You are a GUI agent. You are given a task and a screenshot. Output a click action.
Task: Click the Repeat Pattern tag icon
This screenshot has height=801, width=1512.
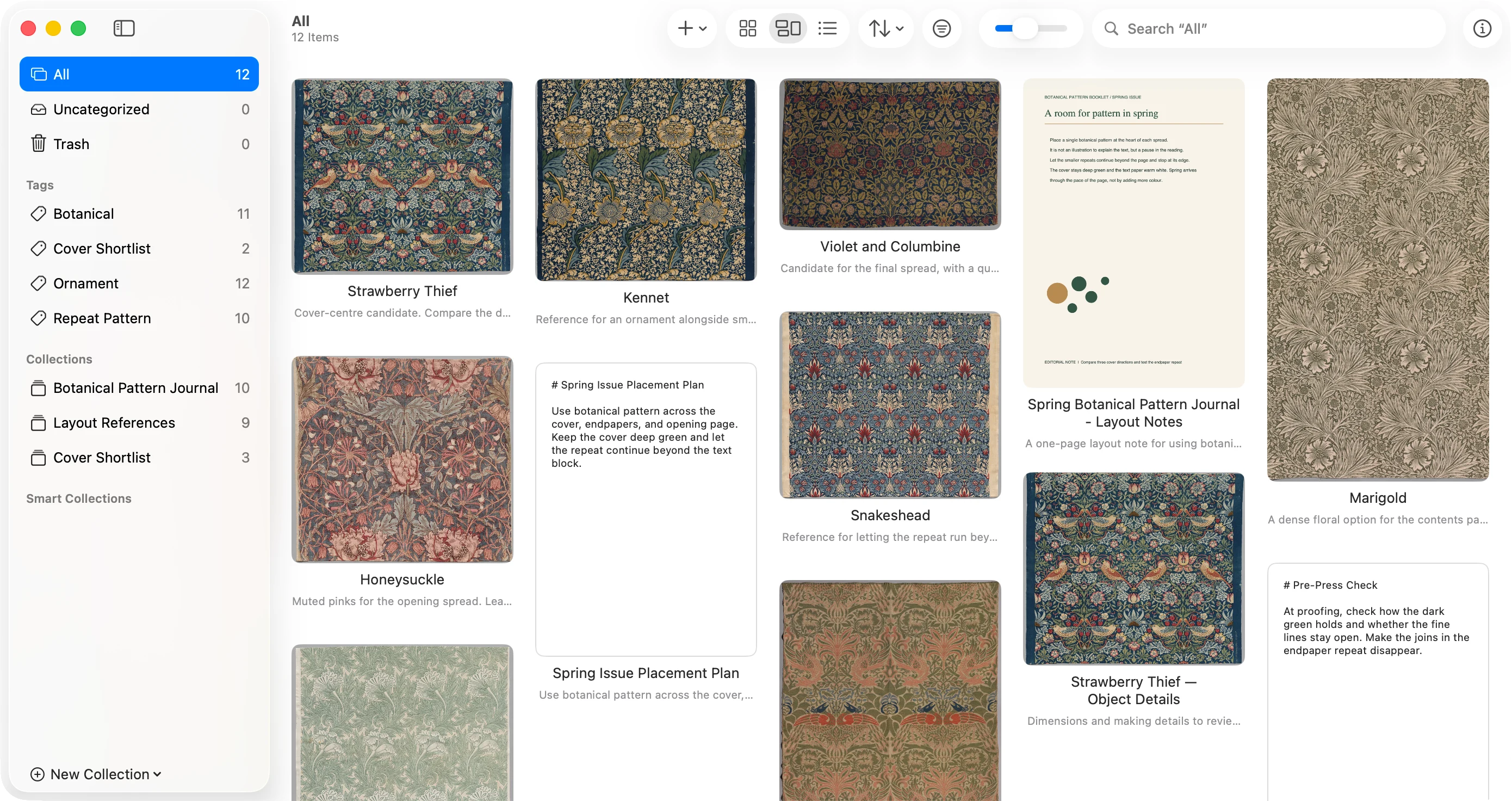38,318
